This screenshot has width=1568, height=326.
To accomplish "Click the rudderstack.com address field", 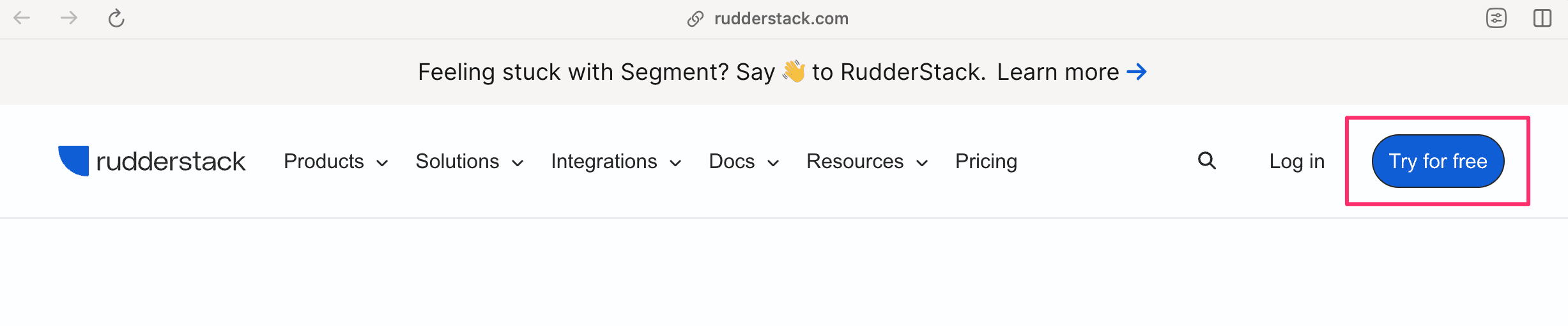I will pos(781,19).
